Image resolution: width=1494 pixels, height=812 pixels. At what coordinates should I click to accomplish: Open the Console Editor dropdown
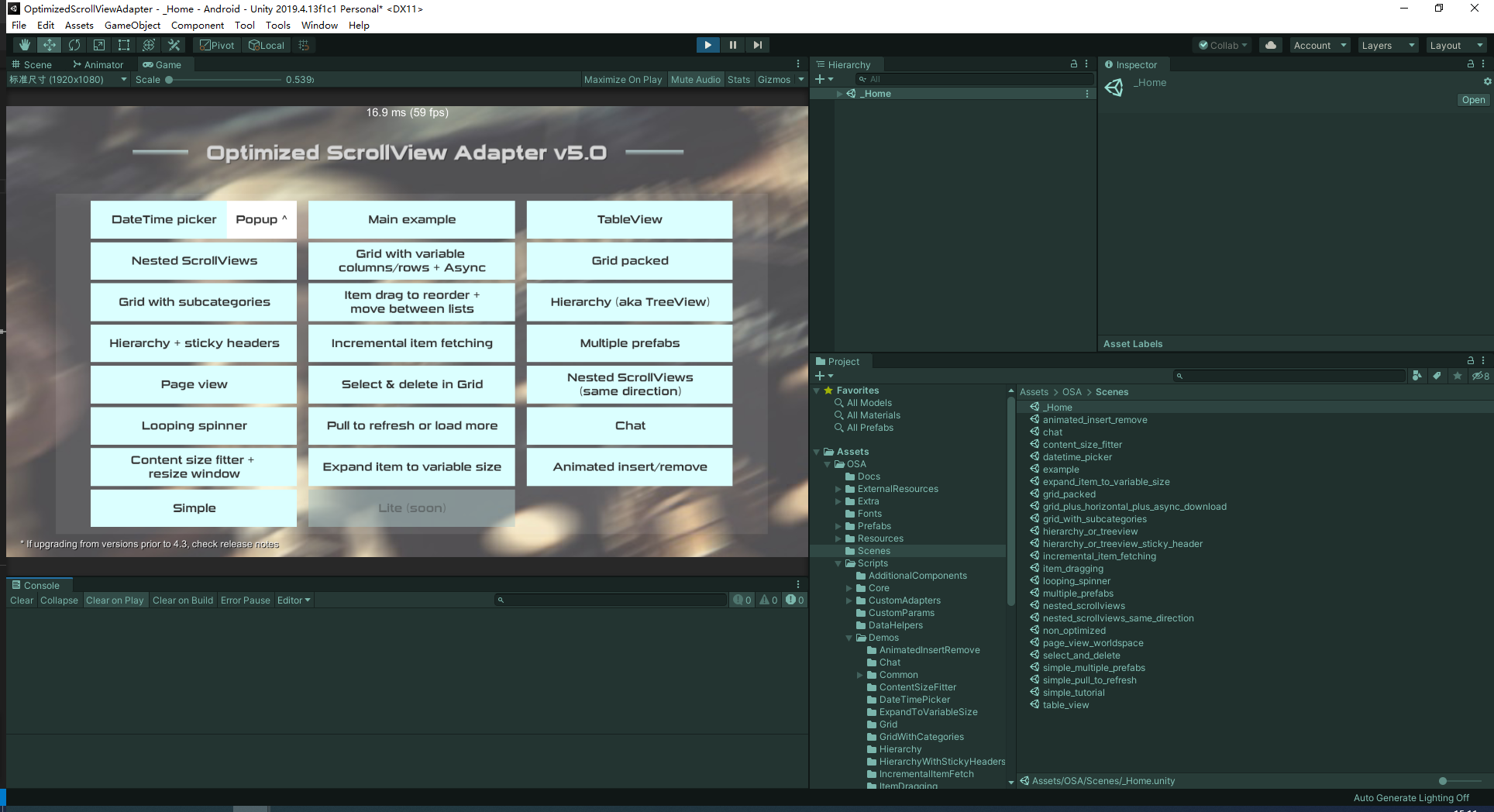(294, 600)
